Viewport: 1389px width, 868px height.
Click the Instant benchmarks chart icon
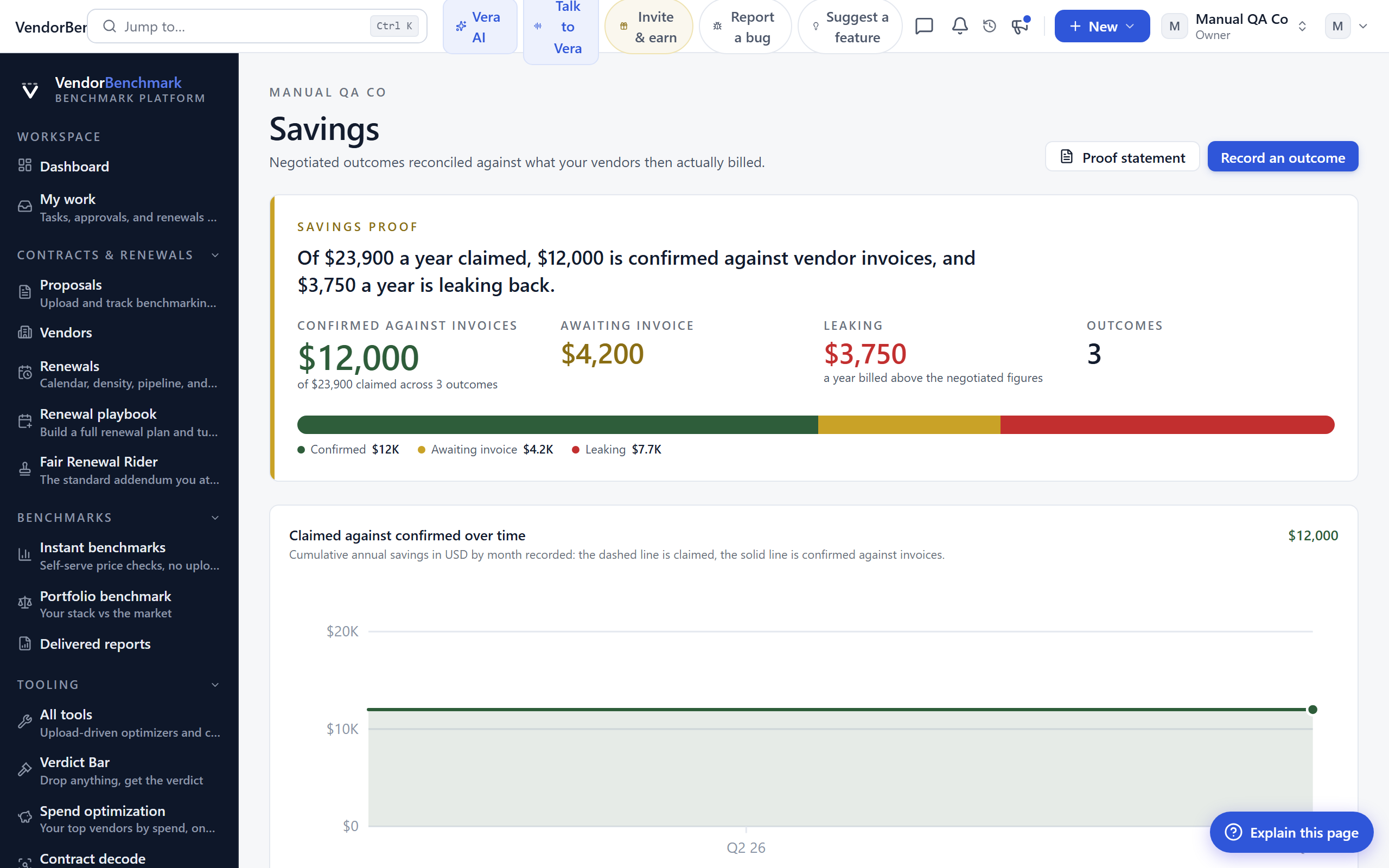pyautogui.click(x=24, y=554)
